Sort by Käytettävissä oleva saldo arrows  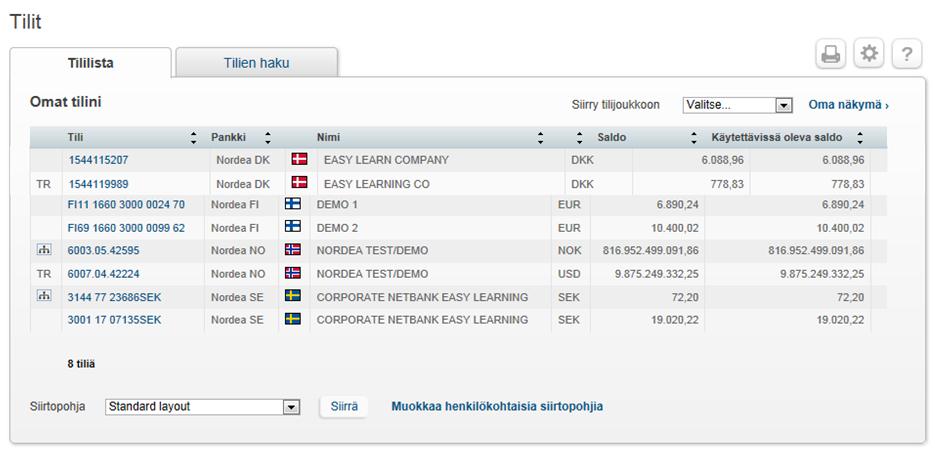[860, 138]
